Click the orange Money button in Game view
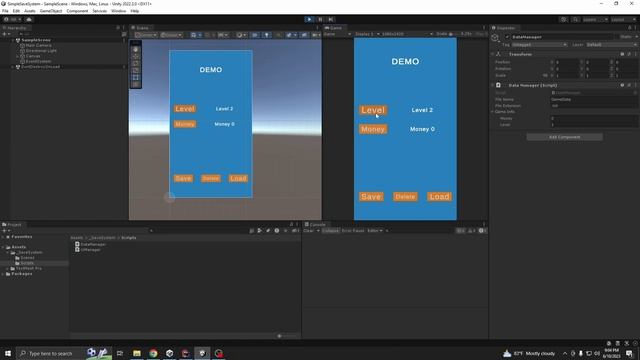 tap(373, 129)
